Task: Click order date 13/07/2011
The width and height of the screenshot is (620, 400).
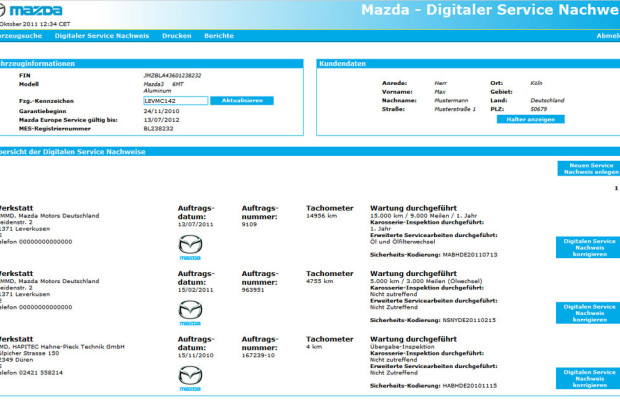Action: tap(195, 224)
